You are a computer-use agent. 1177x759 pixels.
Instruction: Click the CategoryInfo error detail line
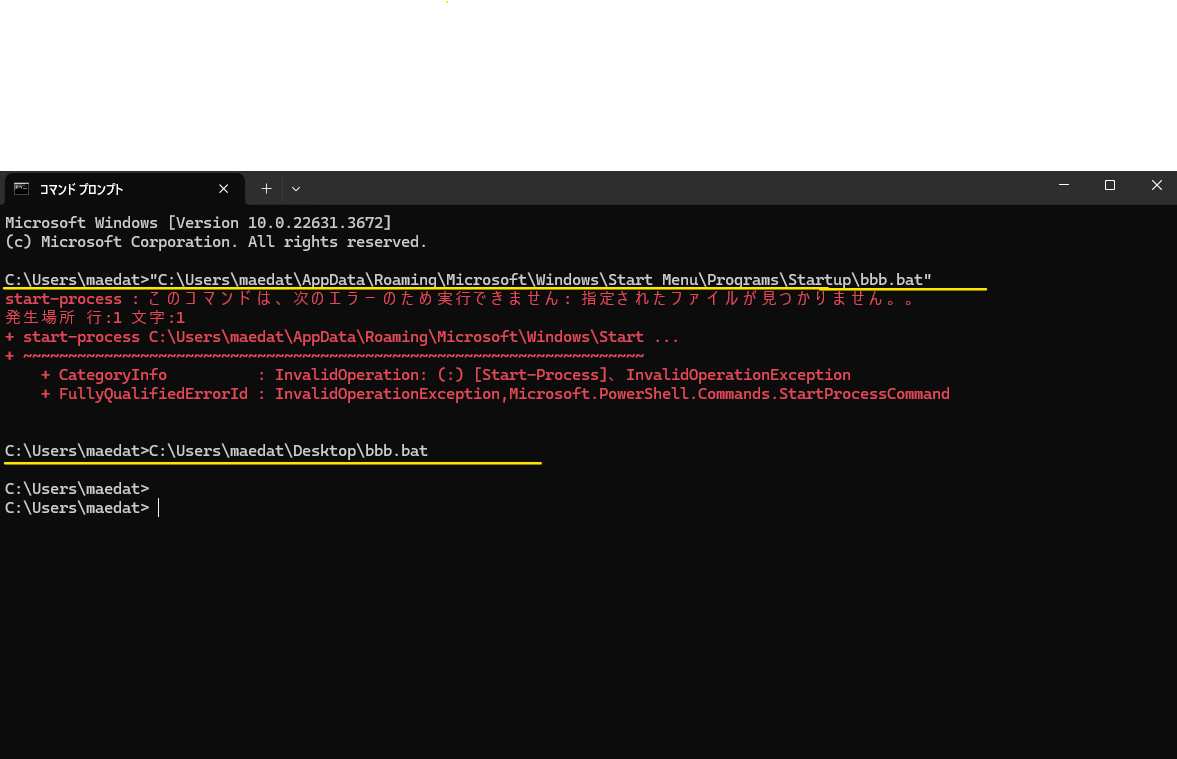(x=445, y=375)
